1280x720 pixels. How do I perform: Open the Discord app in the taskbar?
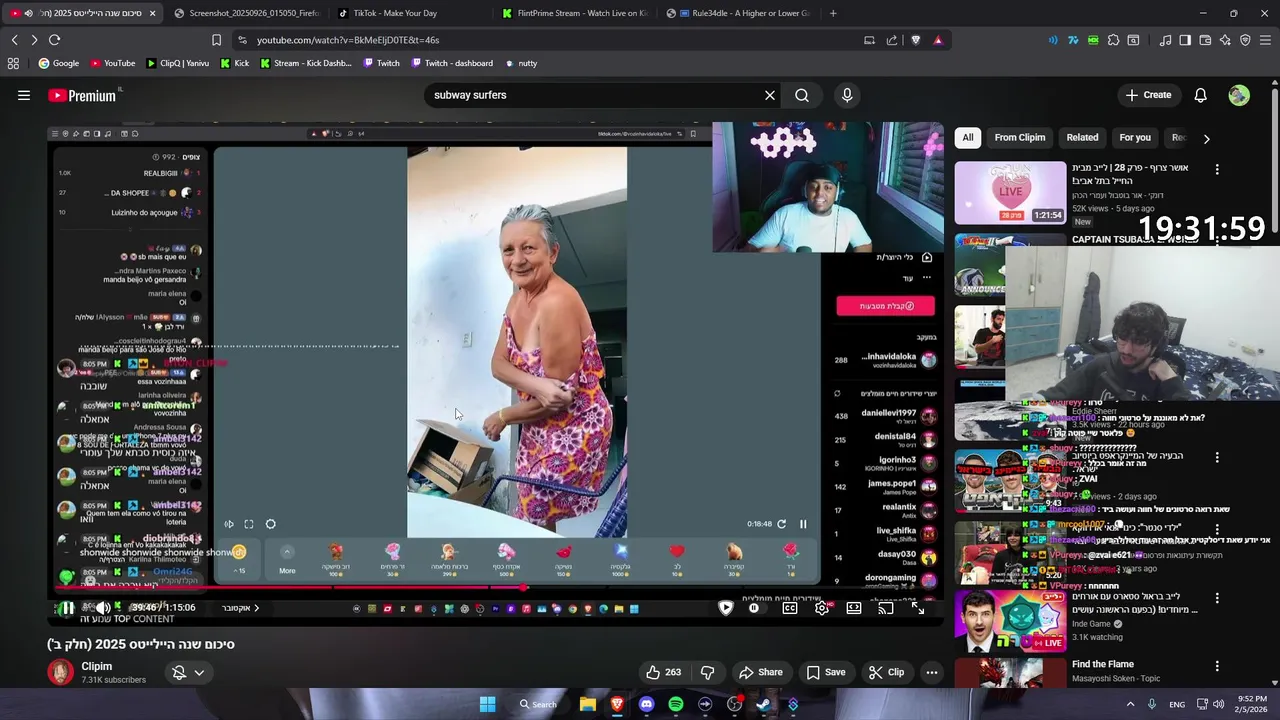pyautogui.click(x=646, y=704)
